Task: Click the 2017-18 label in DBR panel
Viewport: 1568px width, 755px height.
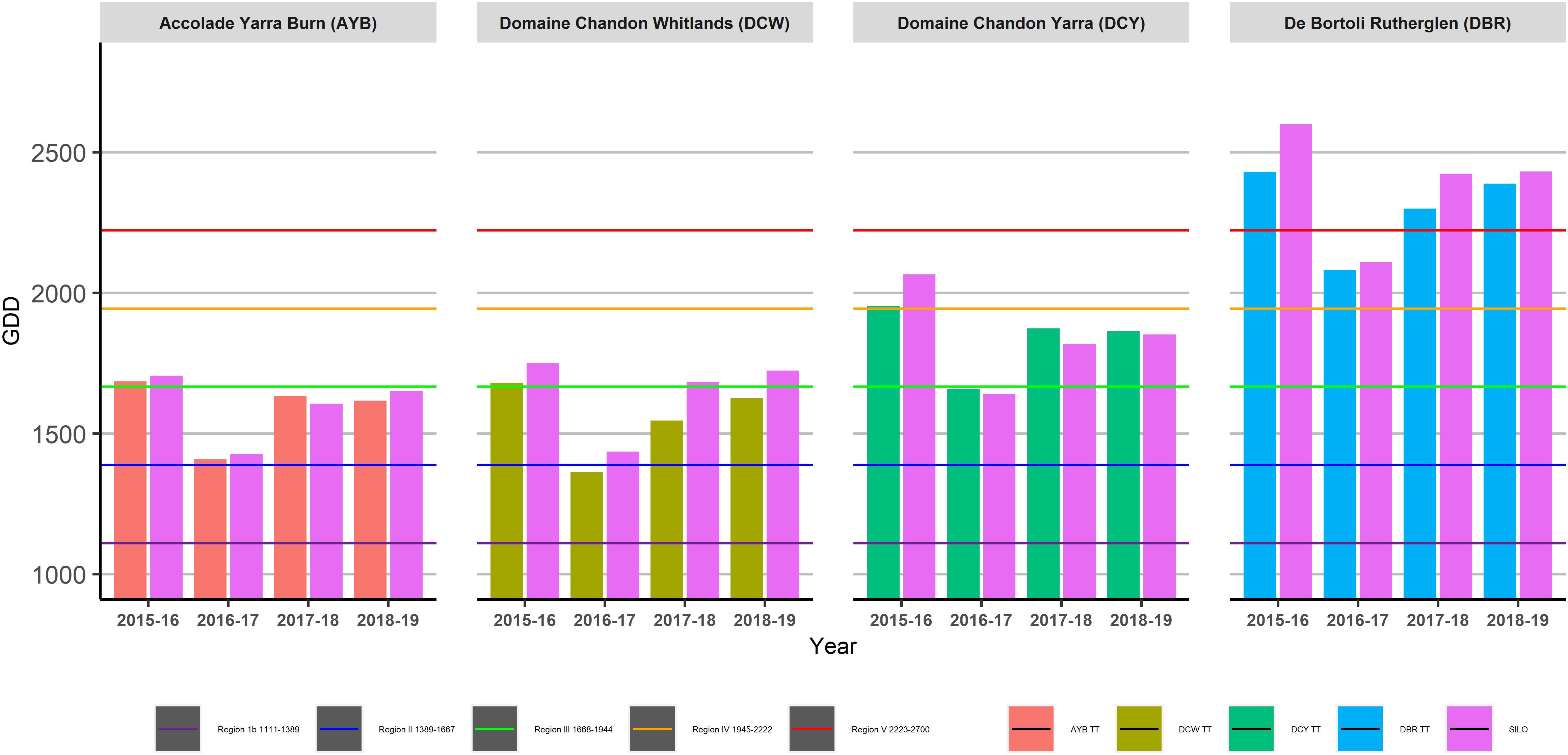Action: [1437, 620]
